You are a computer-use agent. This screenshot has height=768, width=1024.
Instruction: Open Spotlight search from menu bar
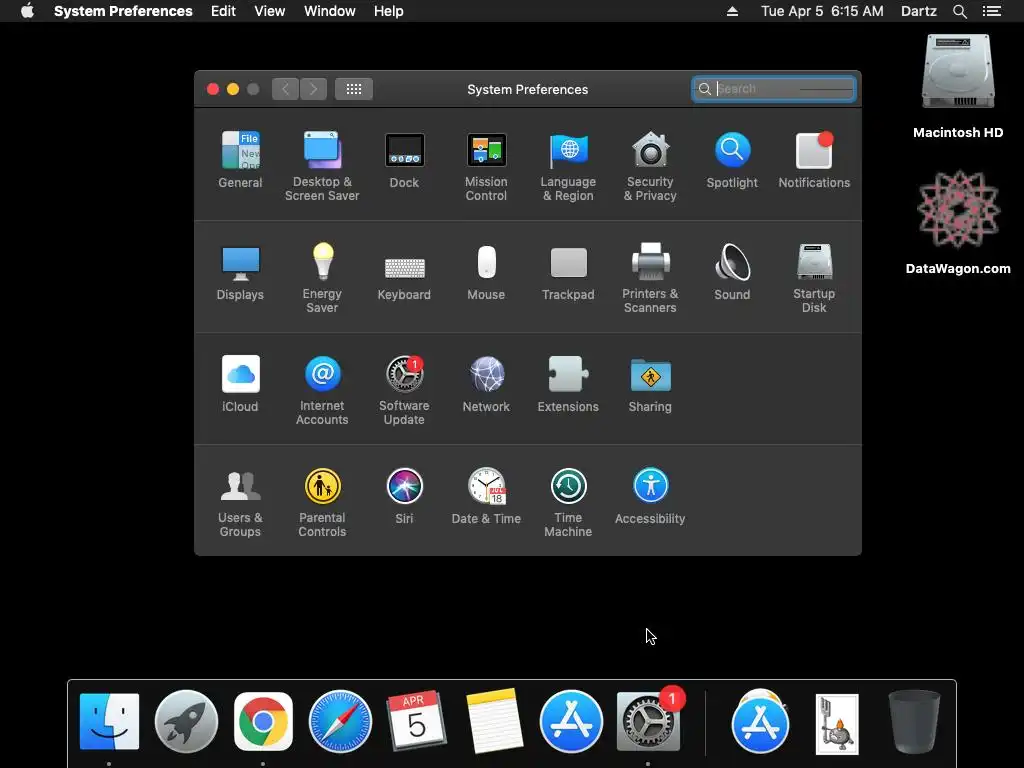pos(959,11)
